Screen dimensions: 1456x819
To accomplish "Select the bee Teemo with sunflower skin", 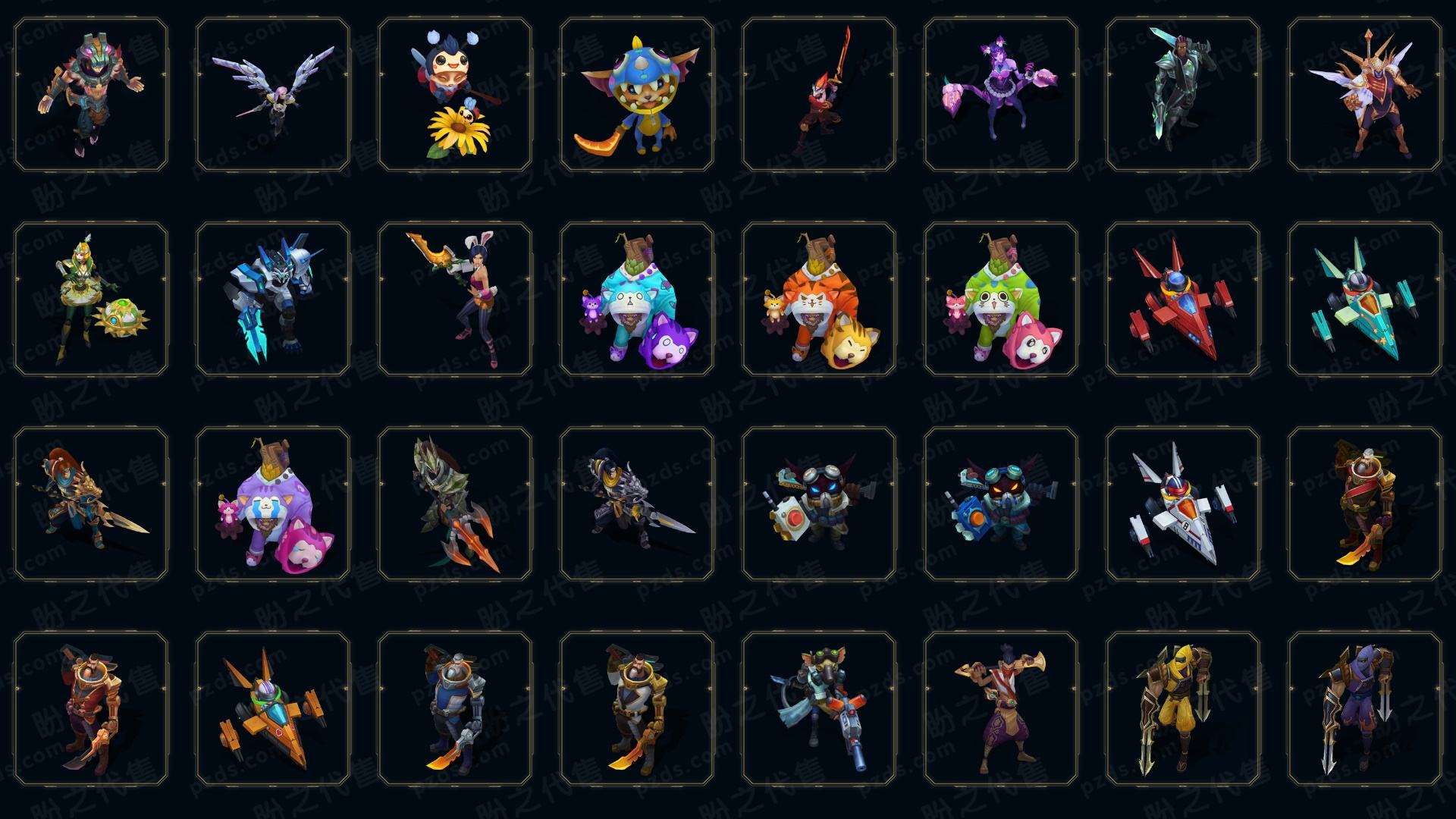I will (455, 95).
